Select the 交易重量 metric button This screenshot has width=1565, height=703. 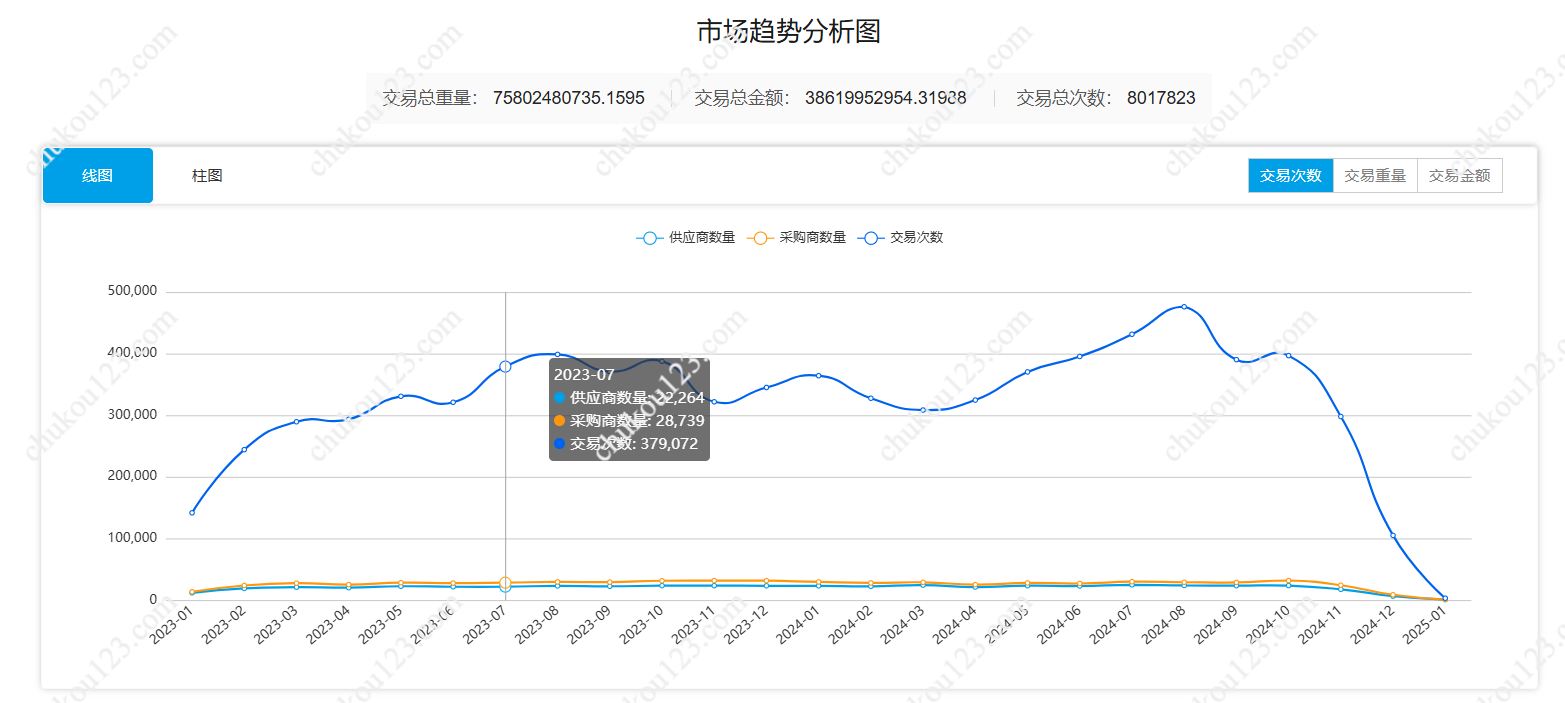pos(1375,176)
